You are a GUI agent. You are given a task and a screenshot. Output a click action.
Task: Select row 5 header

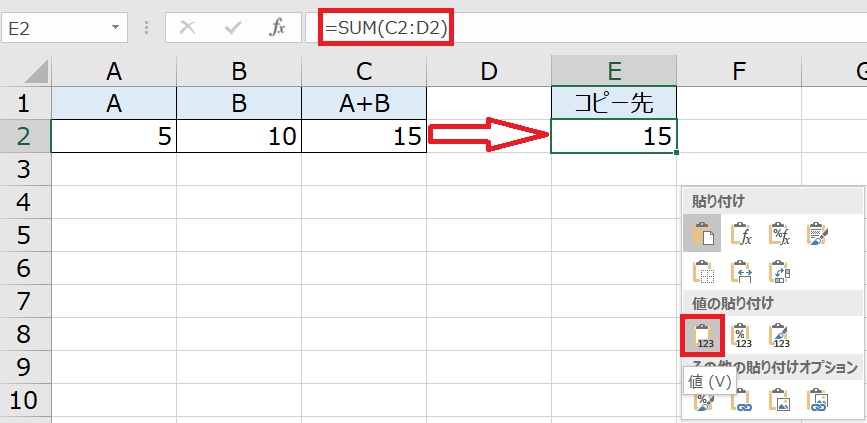(x=25, y=235)
